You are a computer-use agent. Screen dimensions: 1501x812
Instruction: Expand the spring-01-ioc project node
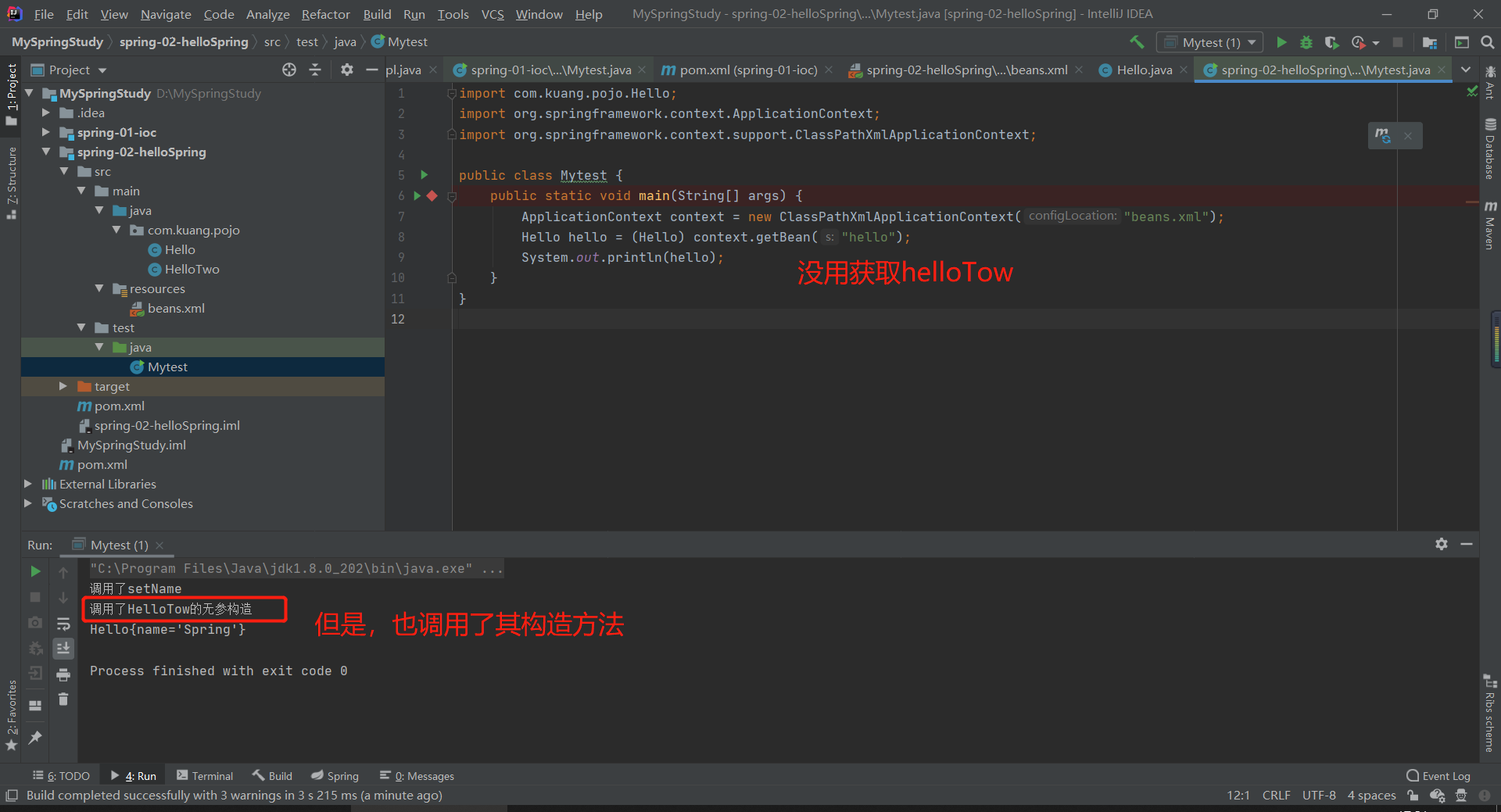46,132
